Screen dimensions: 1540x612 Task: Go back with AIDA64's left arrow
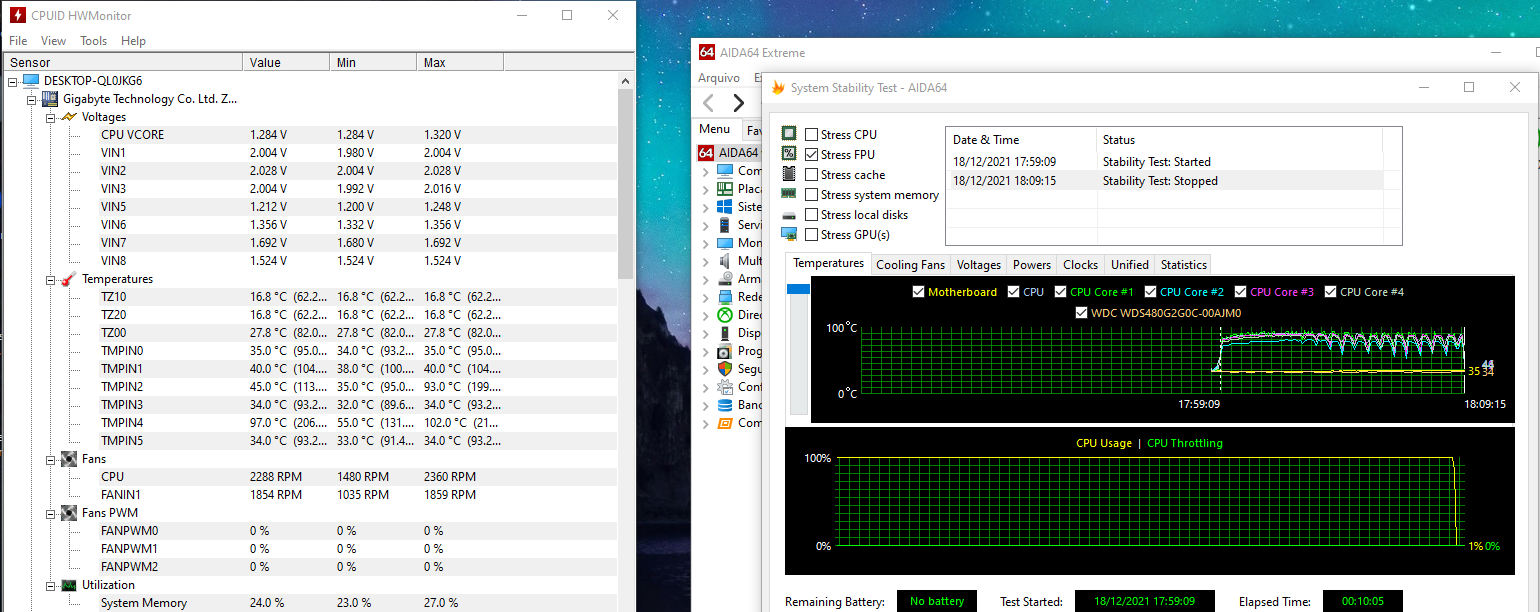click(x=709, y=102)
